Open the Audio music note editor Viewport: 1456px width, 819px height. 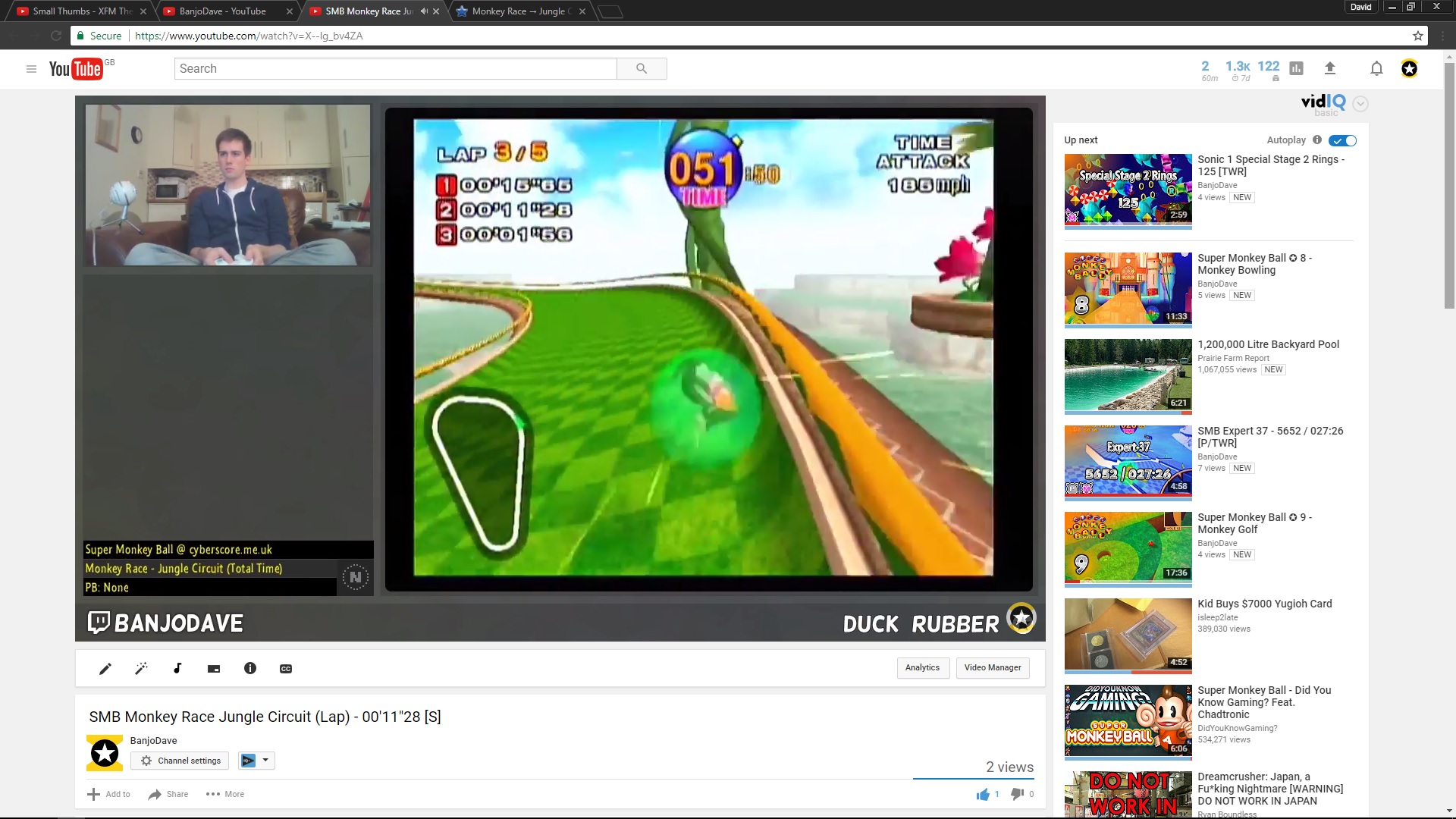click(177, 668)
